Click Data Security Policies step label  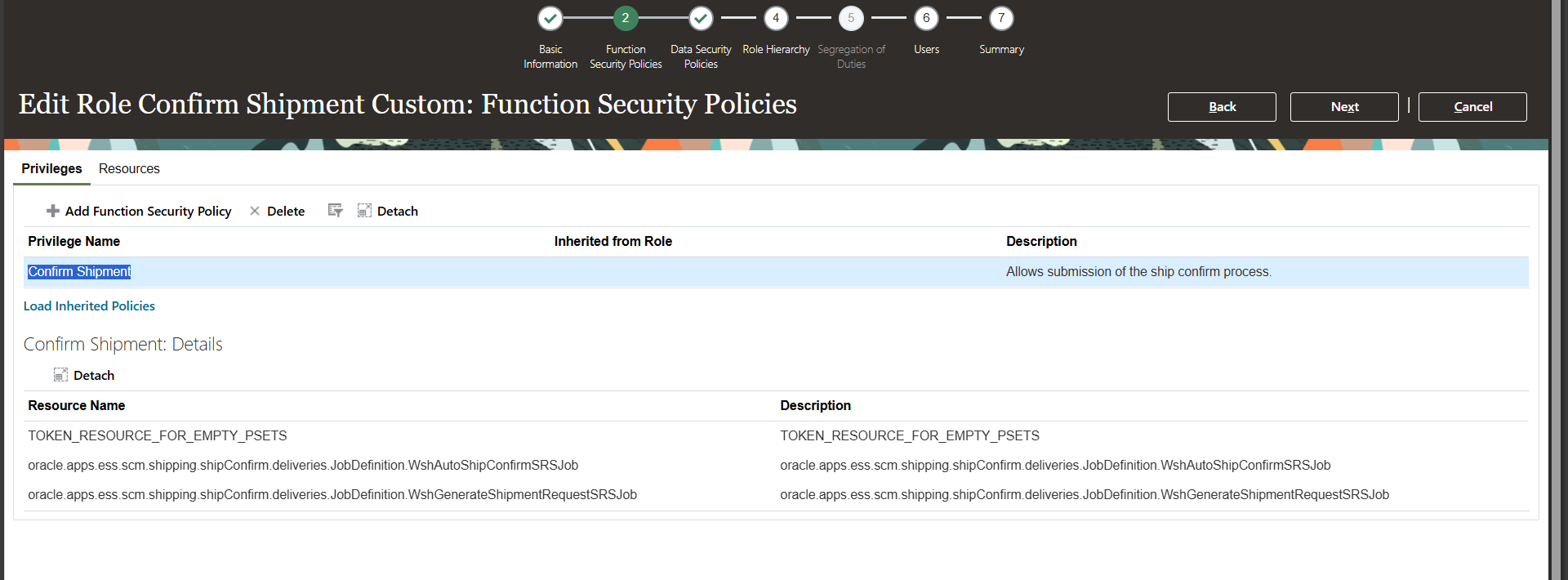(x=701, y=56)
